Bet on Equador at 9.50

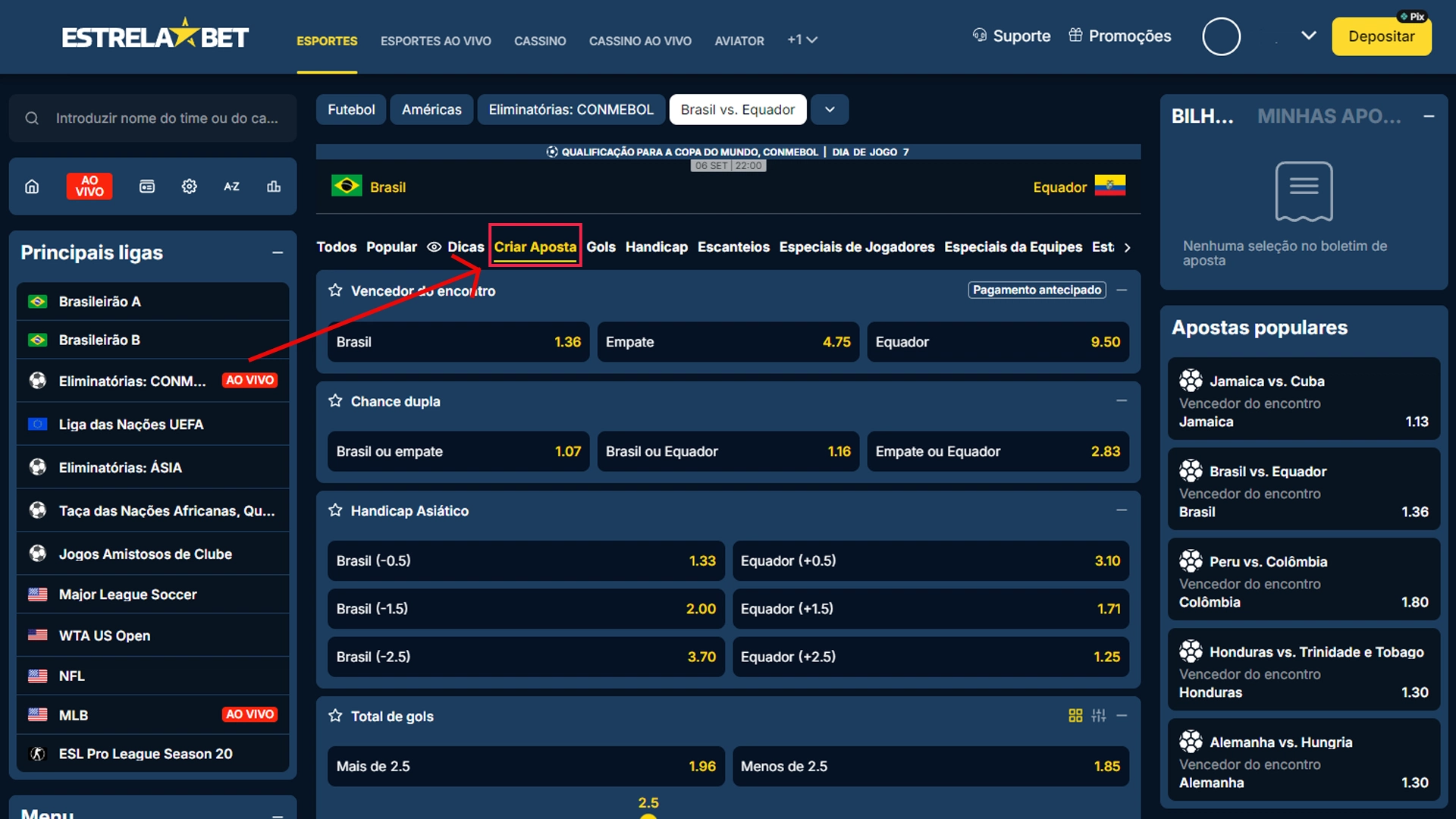pyautogui.click(x=998, y=342)
